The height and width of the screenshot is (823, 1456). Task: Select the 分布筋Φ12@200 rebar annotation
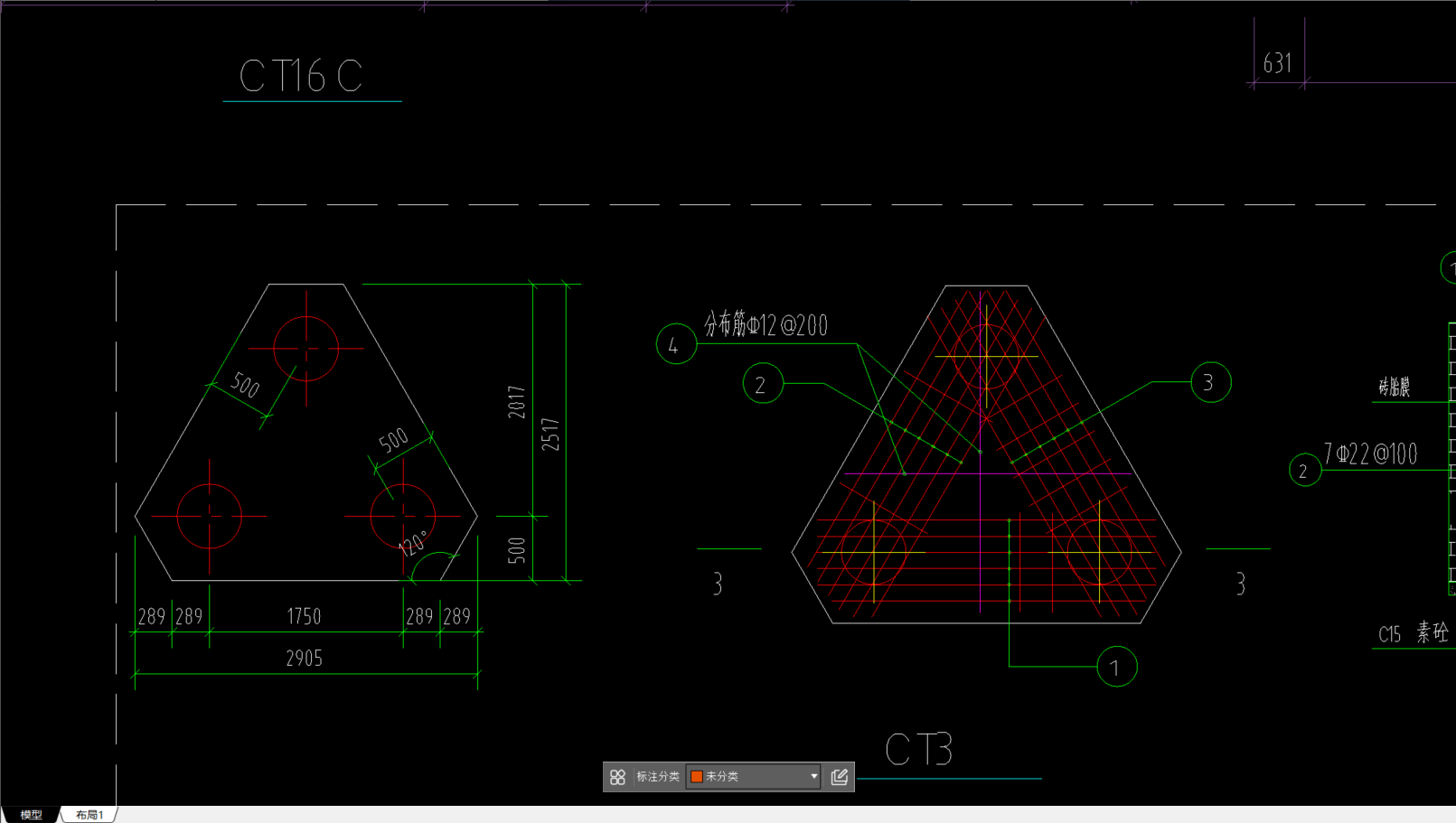[x=766, y=324]
